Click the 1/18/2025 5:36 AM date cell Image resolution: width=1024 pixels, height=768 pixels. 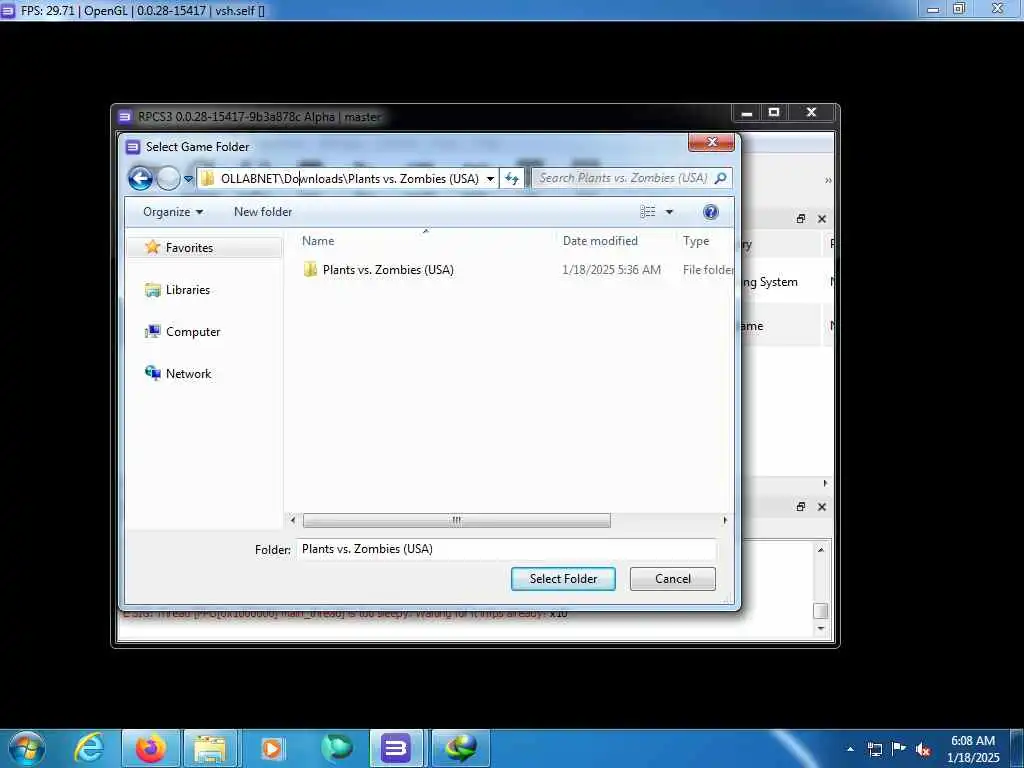[611, 270]
